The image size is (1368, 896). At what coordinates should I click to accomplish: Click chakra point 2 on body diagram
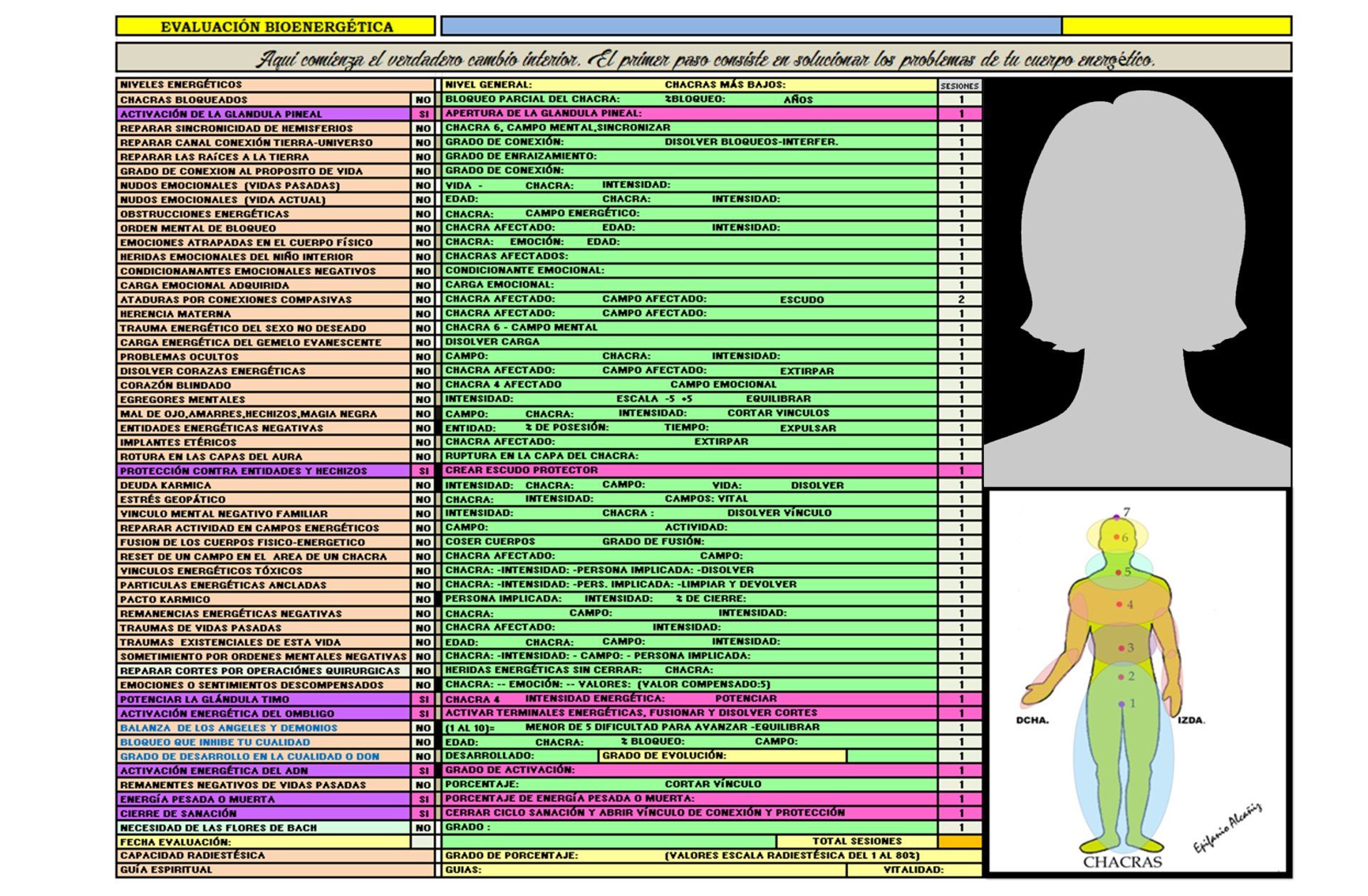(x=1121, y=677)
